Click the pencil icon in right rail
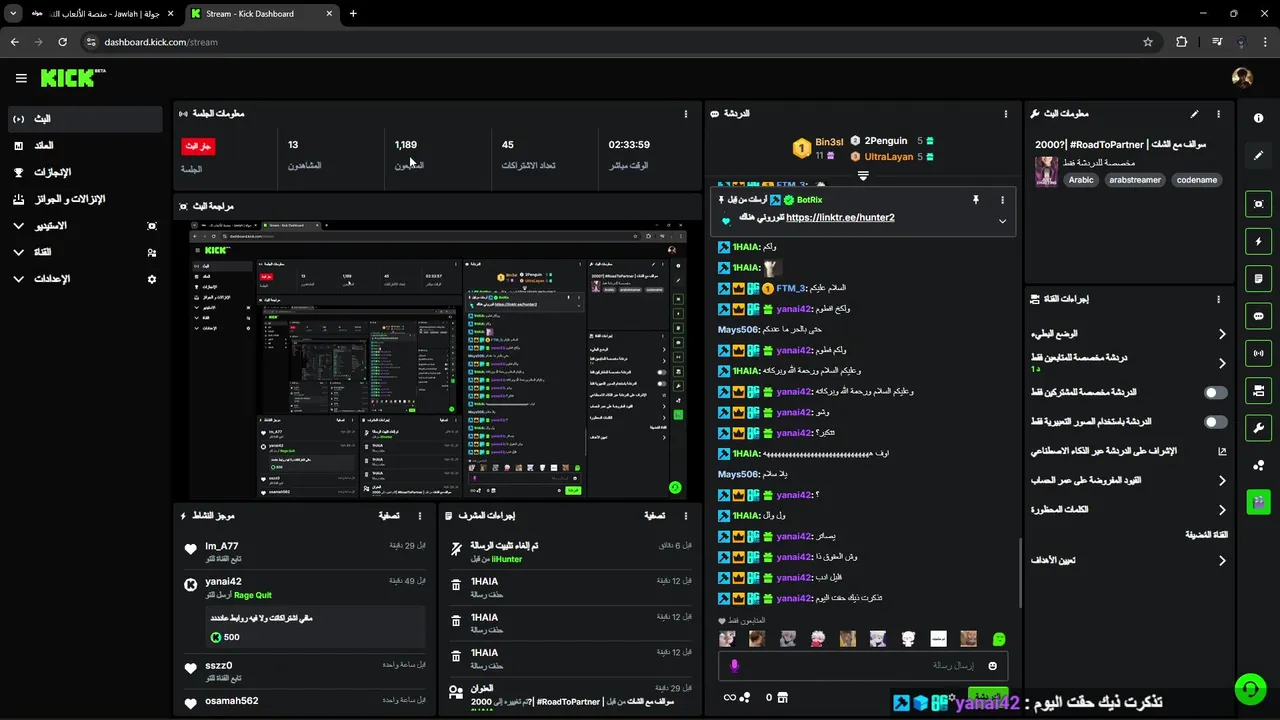Screen dimensions: 1280x720 tap(1258, 156)
